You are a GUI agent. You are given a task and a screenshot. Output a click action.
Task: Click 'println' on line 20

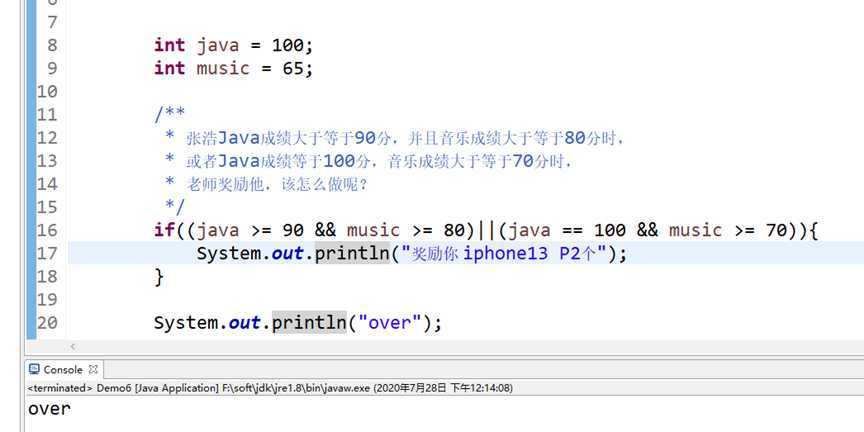point(309,322)
